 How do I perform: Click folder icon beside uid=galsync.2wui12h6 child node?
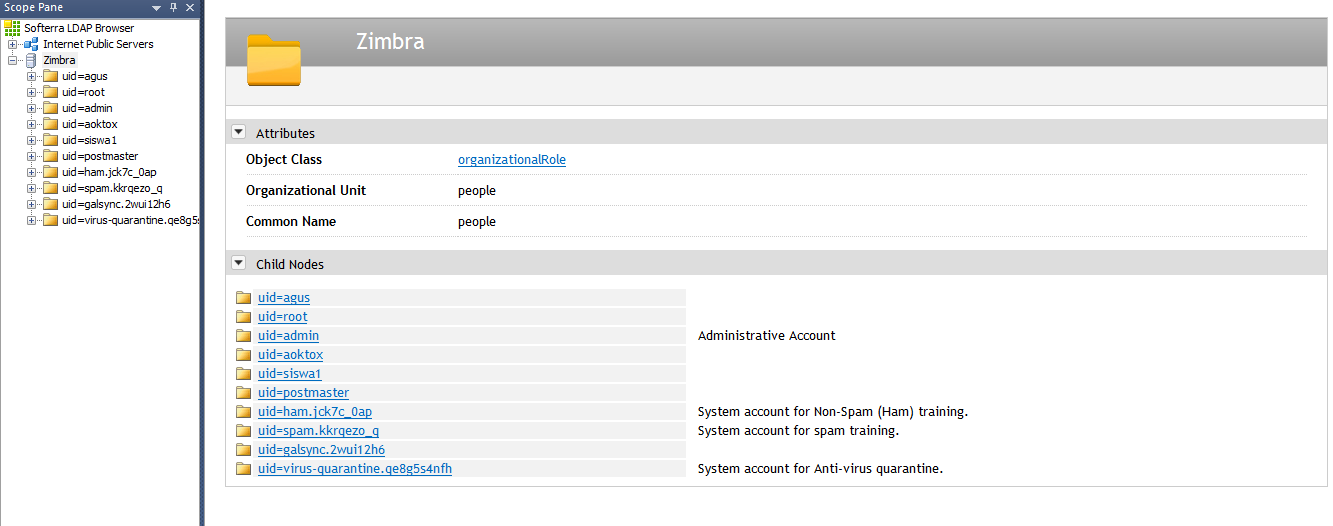[243, 449]
